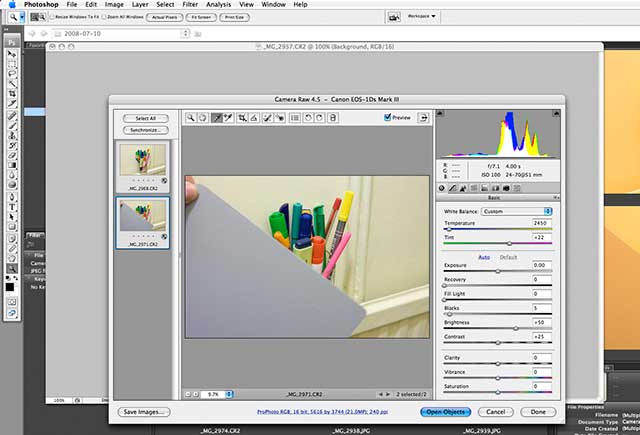Enable Zoom All Windows checkbox
Image resolution: width=640 pixels, height=435 pixels.
pos(104,17)
